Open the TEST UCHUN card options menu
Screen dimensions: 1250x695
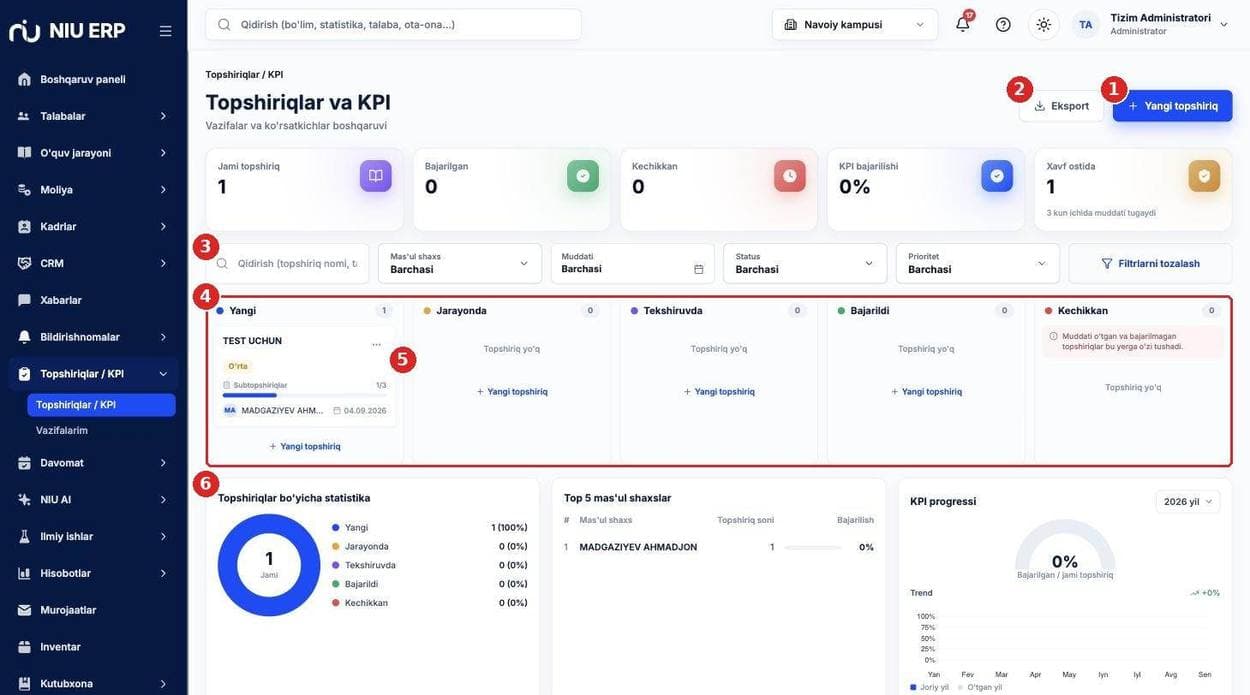coord(376,344)
